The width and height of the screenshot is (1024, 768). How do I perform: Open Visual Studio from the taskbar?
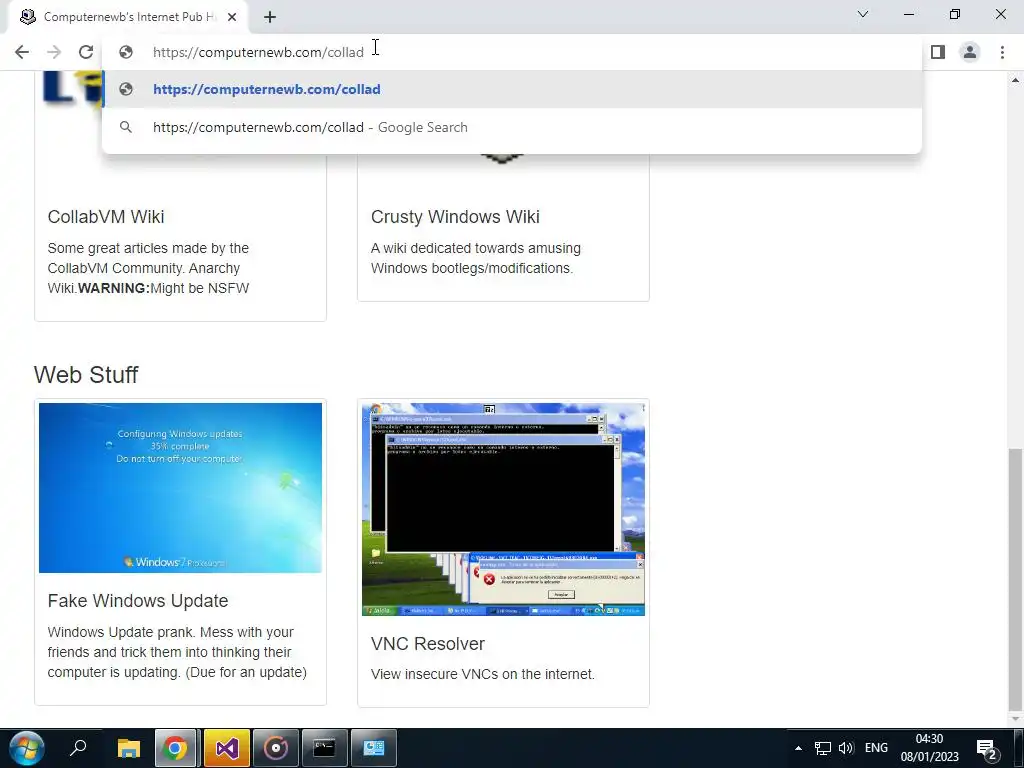pos(226,748)
